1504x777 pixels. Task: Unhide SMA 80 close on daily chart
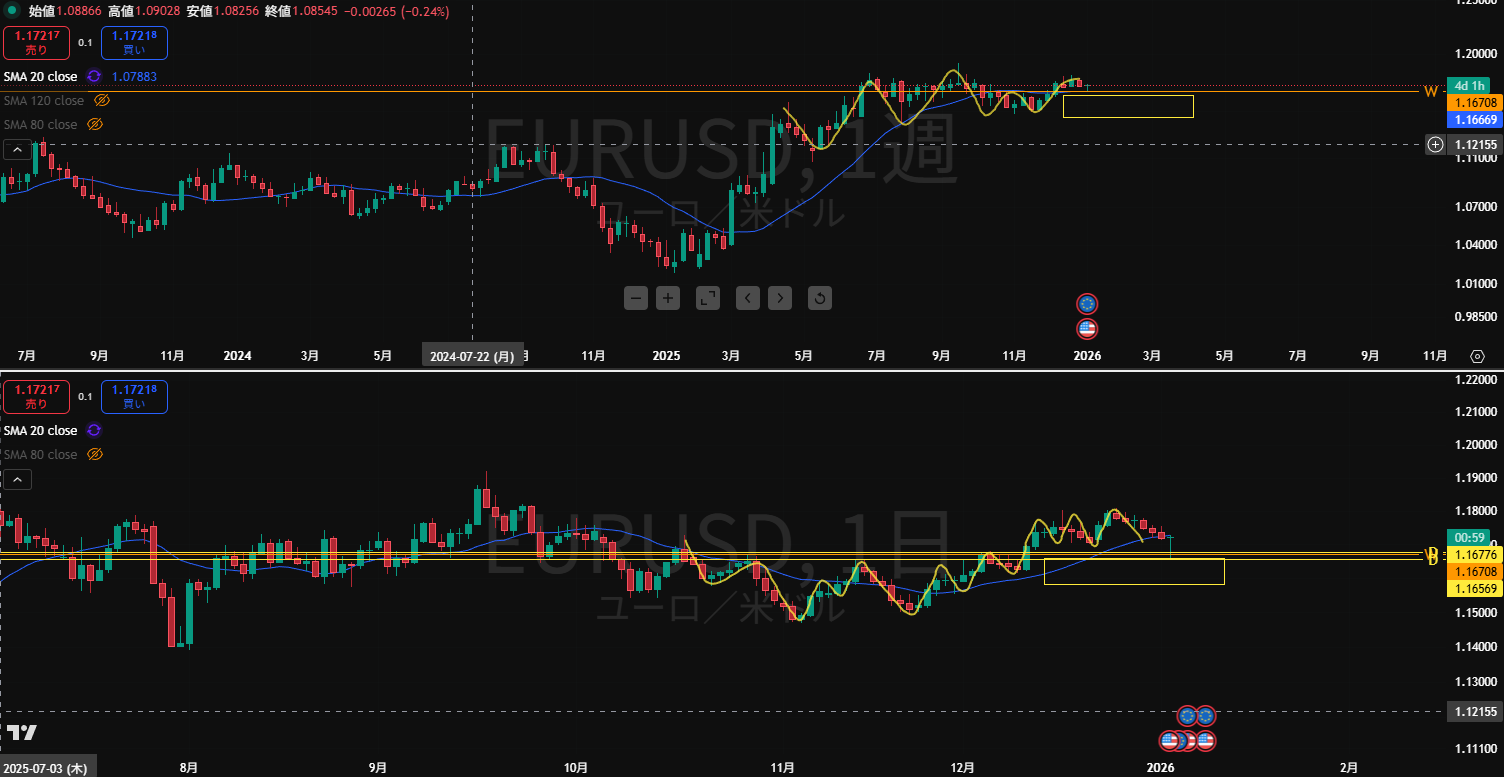pos(95,455)
